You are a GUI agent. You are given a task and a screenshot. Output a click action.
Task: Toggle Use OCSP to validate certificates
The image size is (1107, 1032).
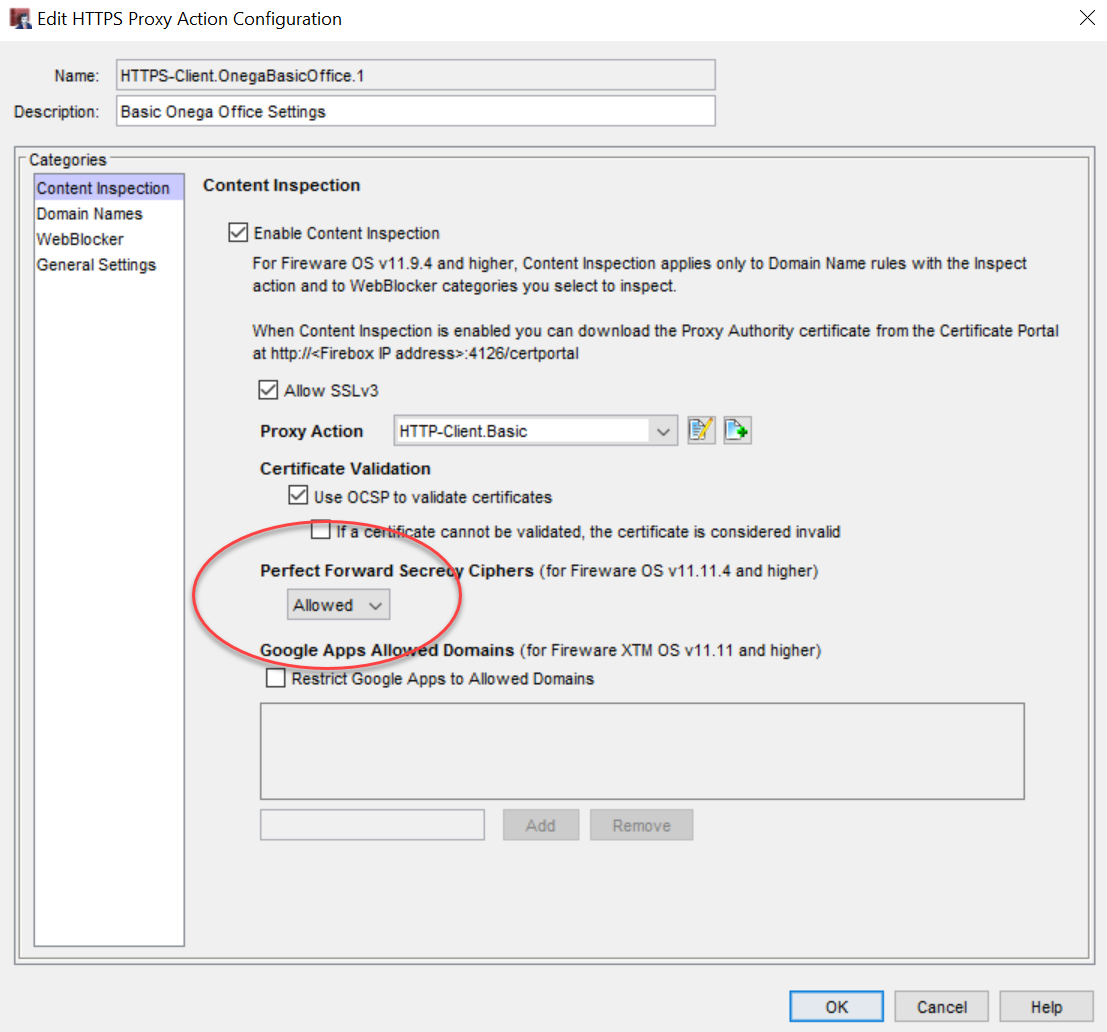coord(298,496)
